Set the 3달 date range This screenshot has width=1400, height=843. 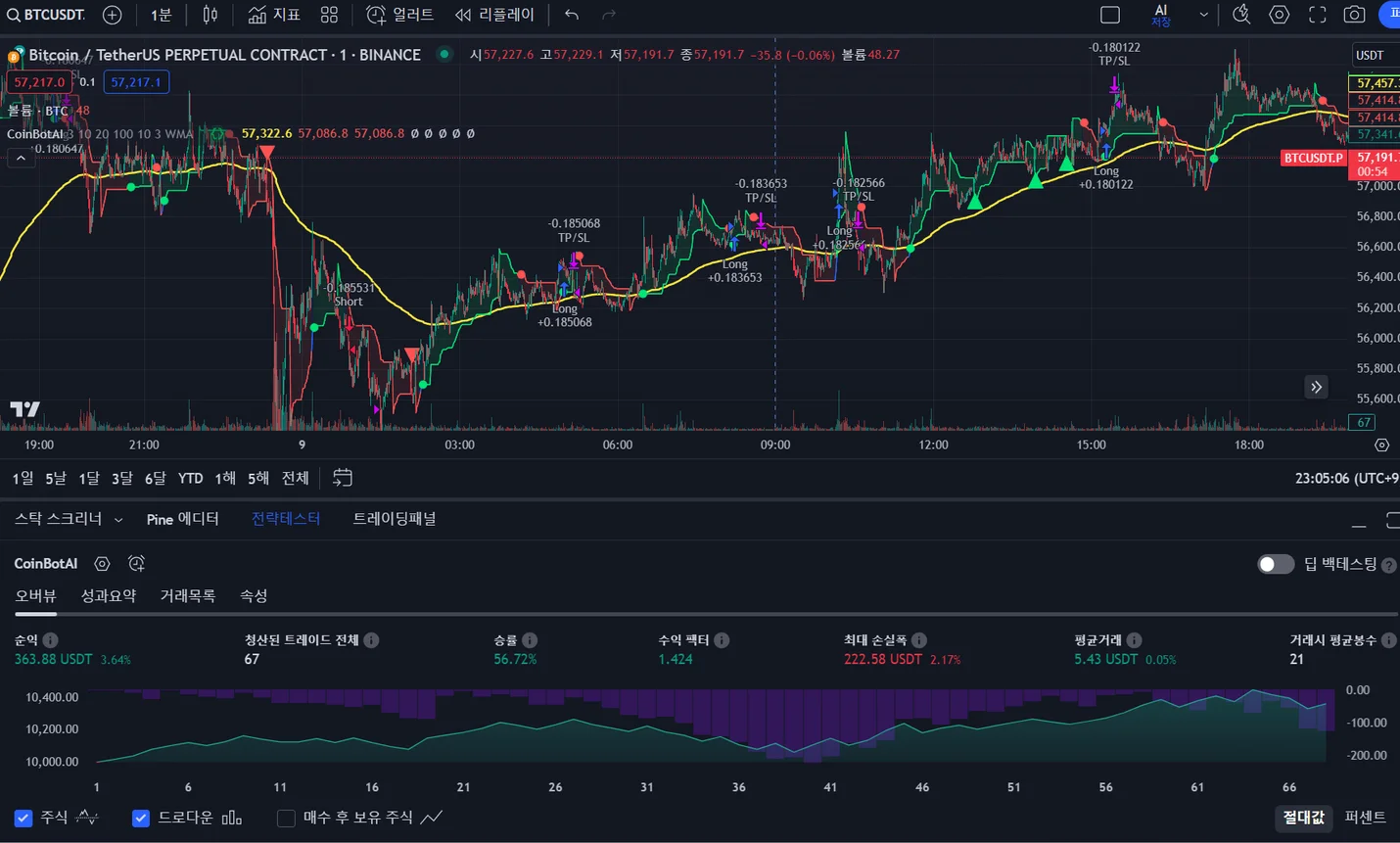coord(122,478)
